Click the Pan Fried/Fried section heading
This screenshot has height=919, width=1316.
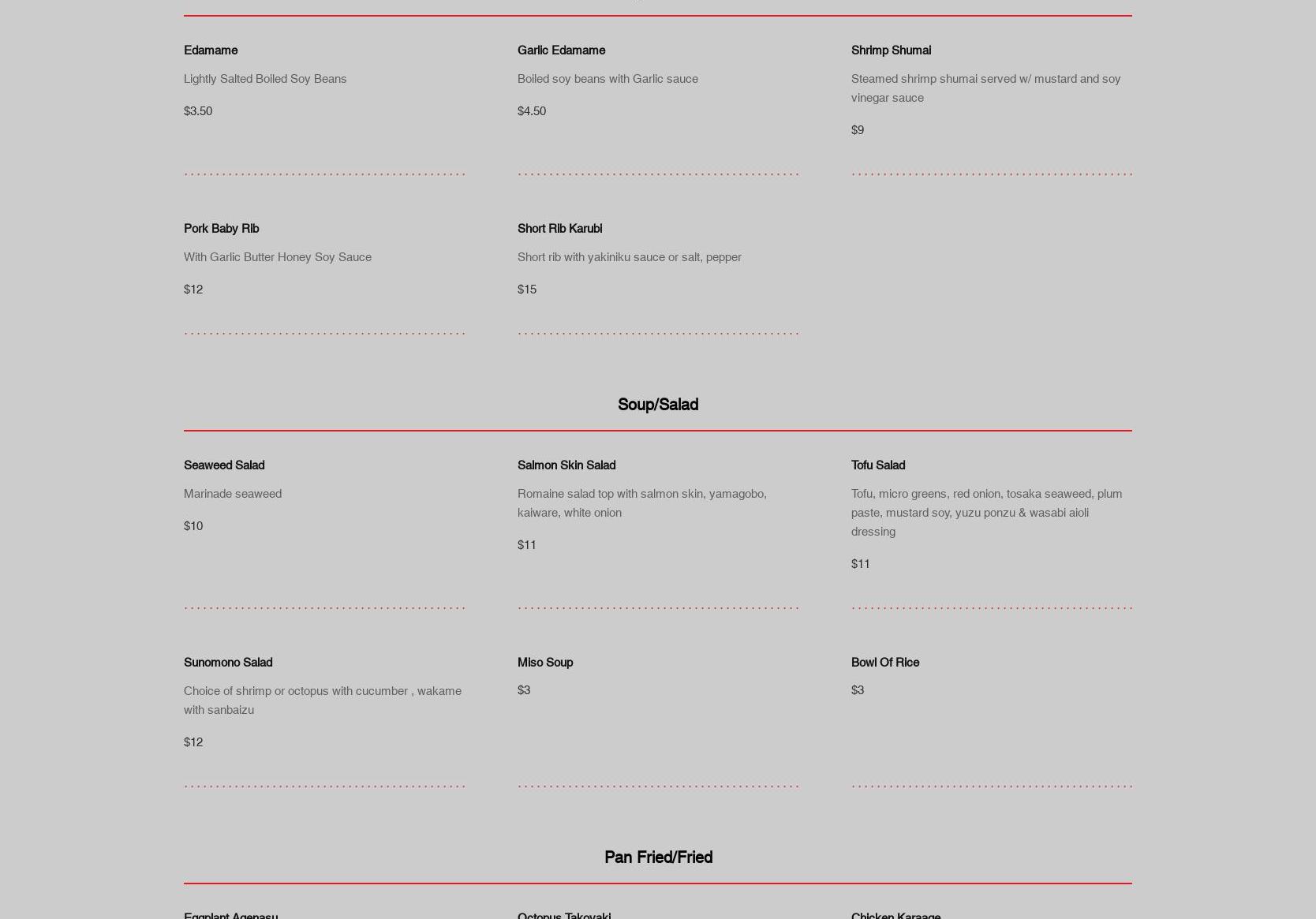658,857
